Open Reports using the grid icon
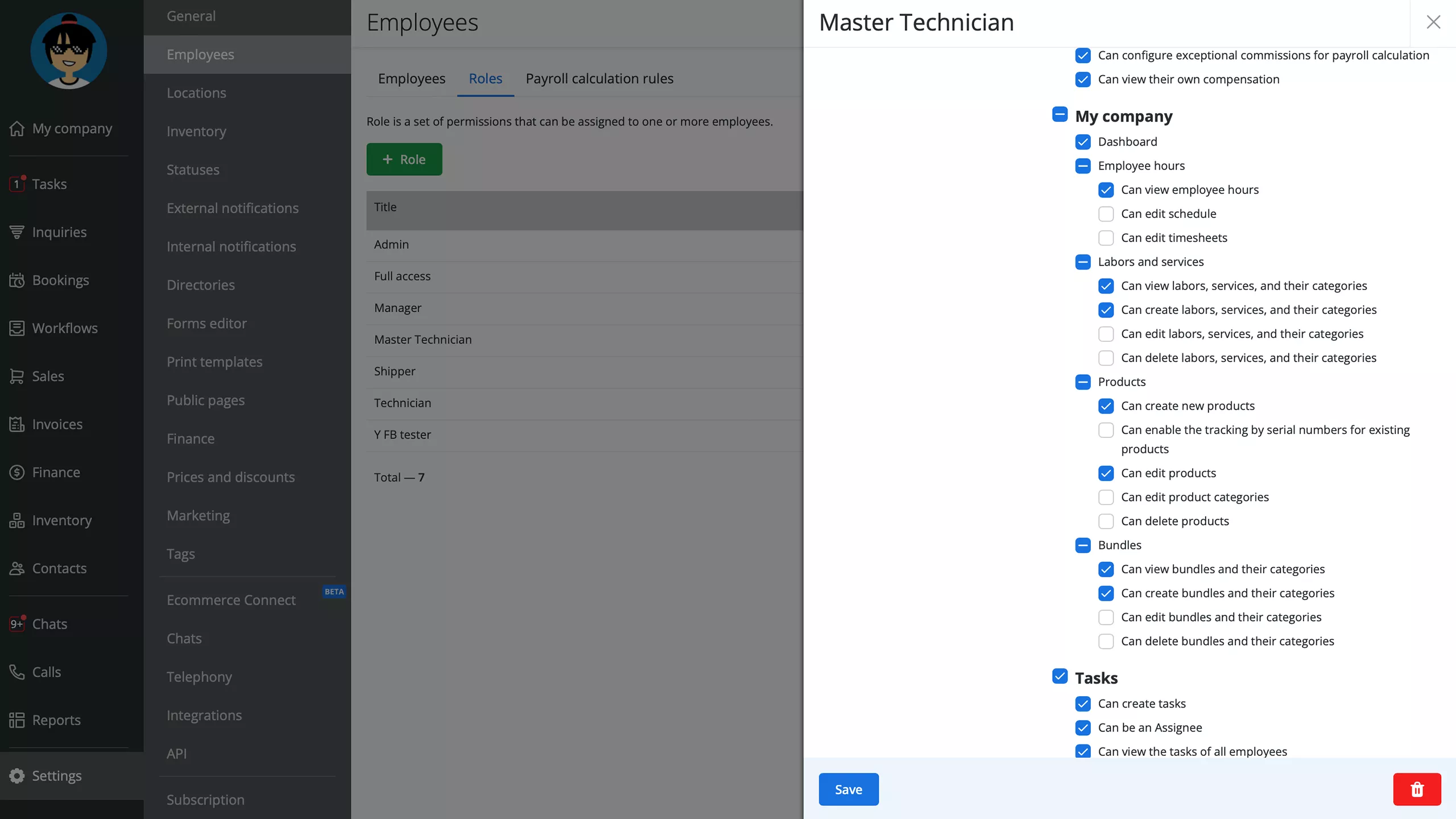Image resolution: width=1456 pixels, height=819 pixels. [x=17, y=720]
